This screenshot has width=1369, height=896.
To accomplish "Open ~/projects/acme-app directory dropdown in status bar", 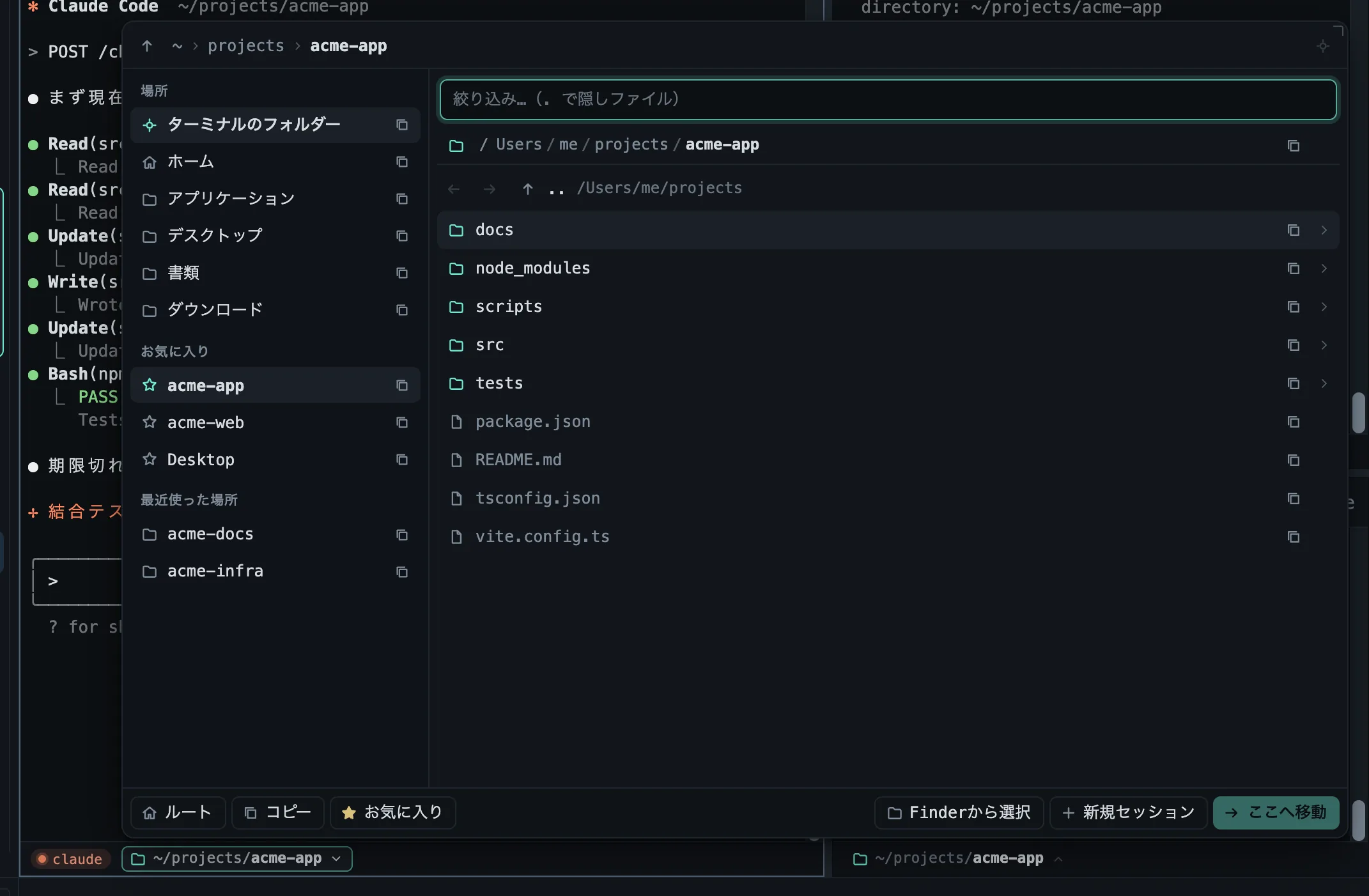I will tap(236, 859).
